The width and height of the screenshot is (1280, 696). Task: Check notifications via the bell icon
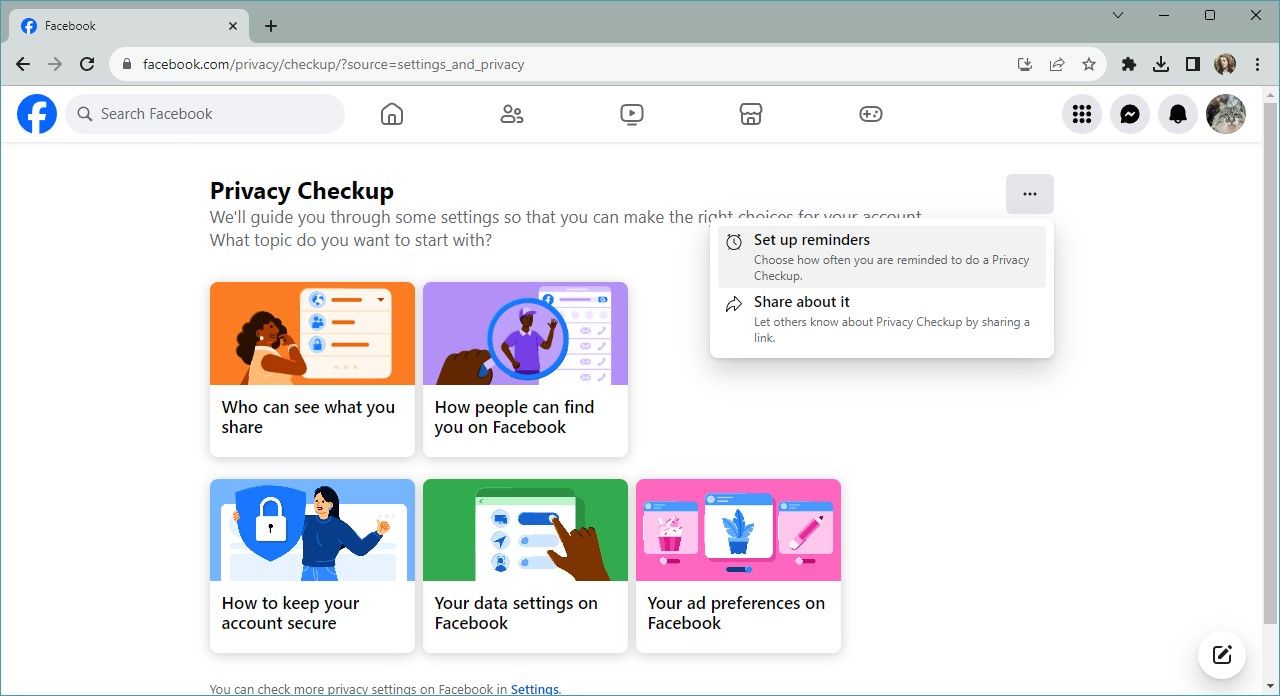point(1177,113)
